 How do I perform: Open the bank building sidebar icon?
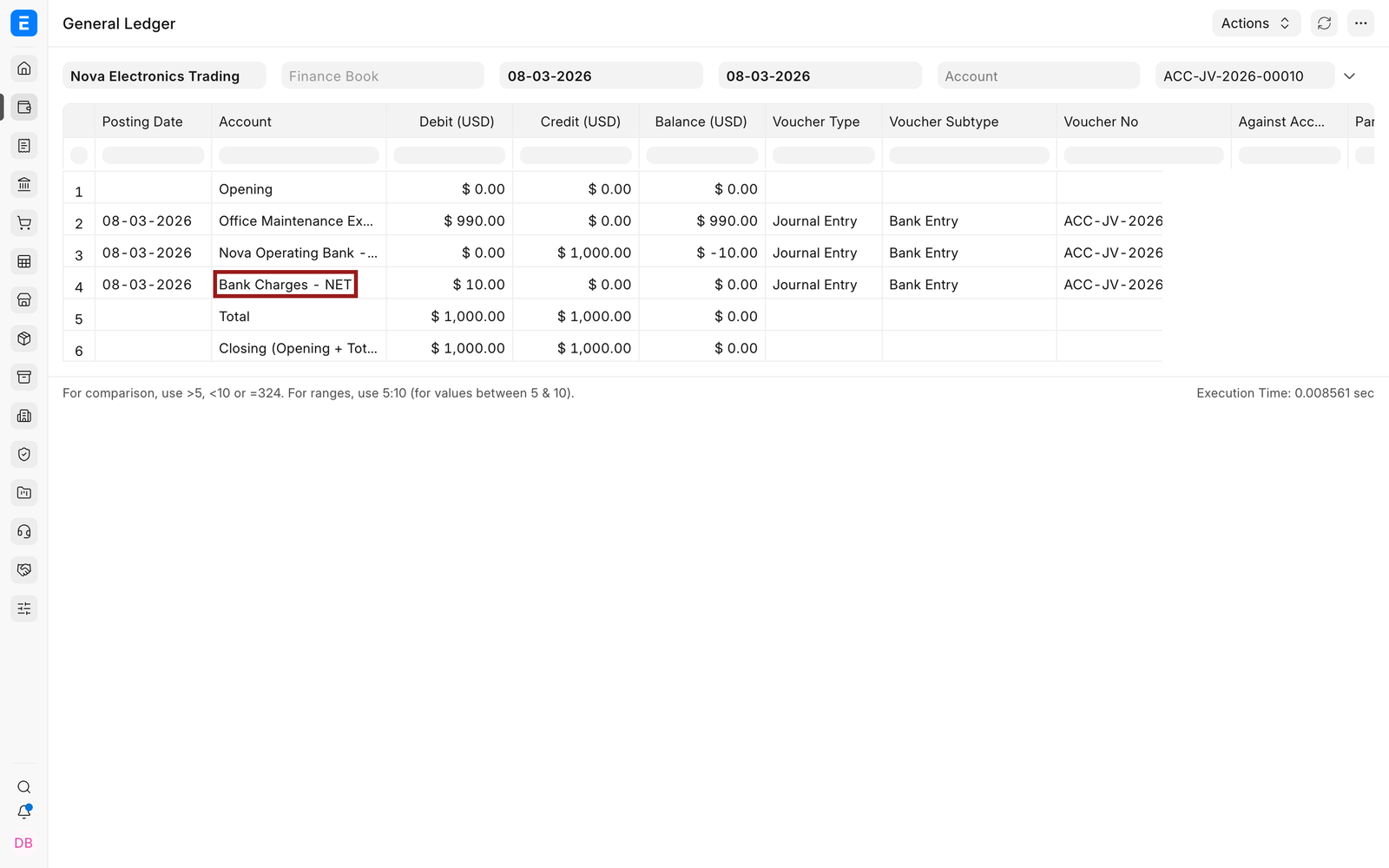pyautogui.click(x=24, y=184)
